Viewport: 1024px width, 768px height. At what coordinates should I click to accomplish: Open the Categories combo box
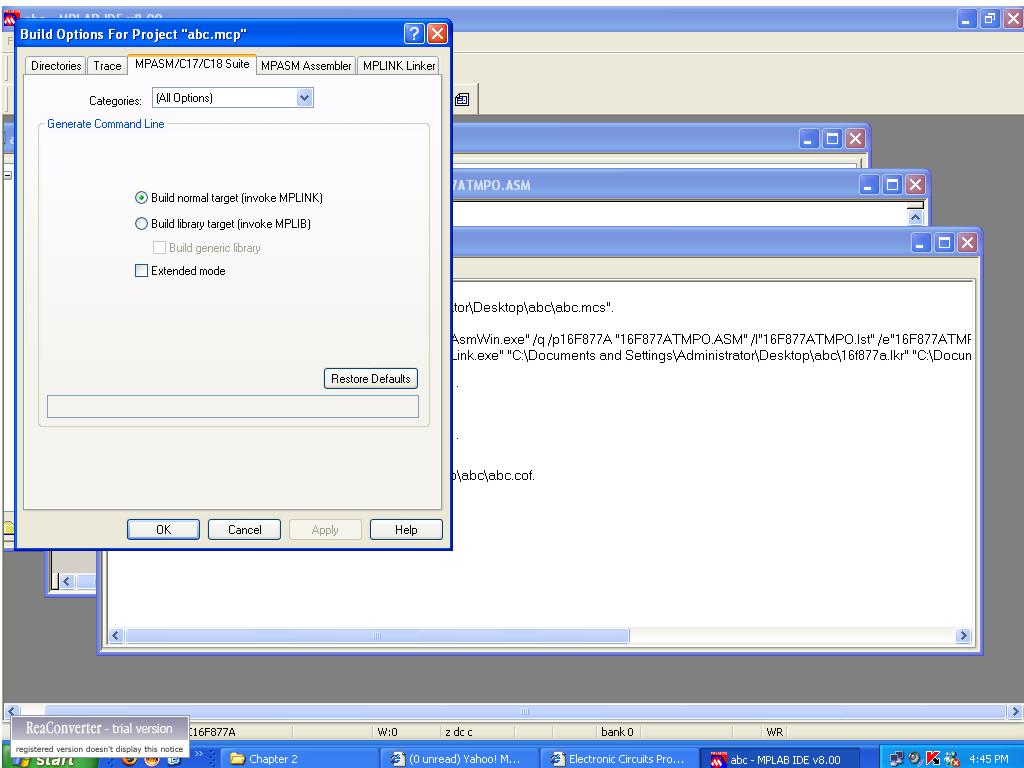[x=232, y=98]
